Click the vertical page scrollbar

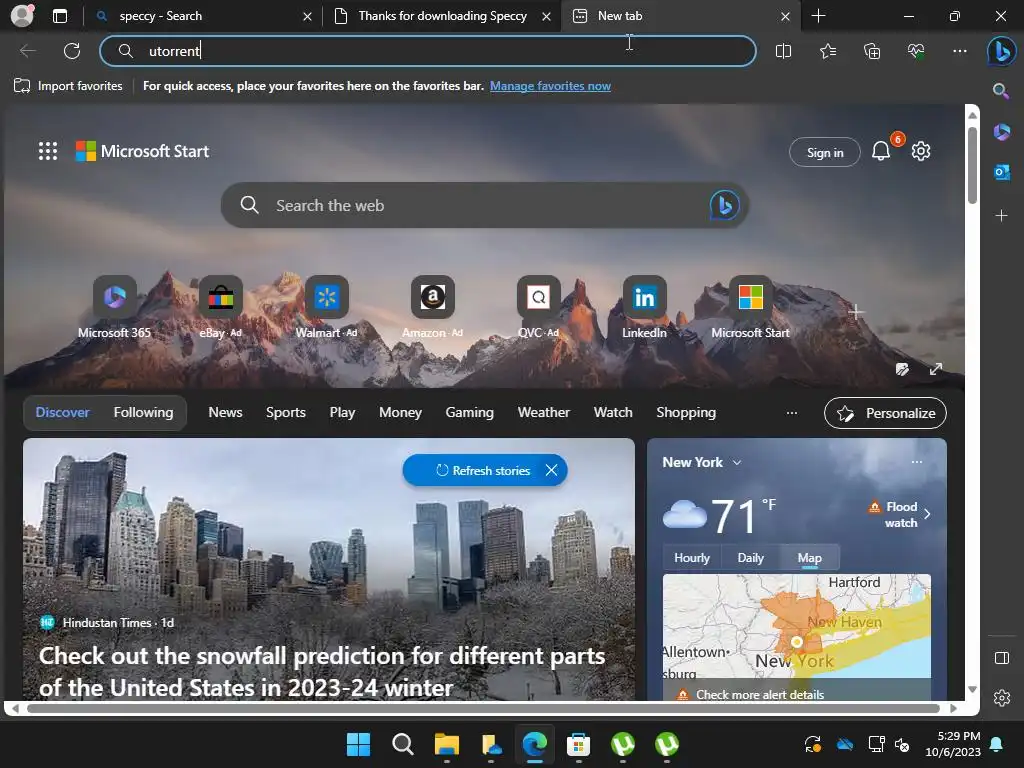[x=972, y=166]
